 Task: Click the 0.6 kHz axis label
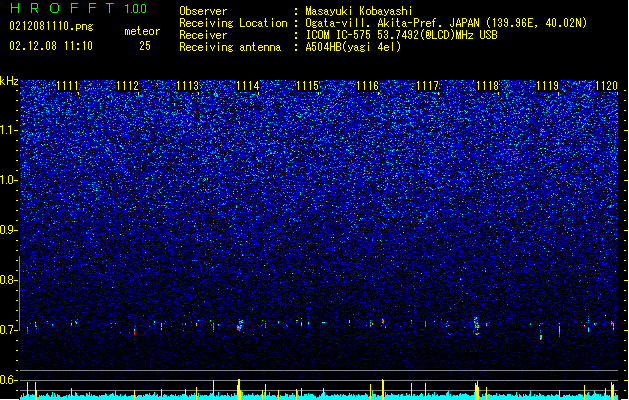pos(9,380)
